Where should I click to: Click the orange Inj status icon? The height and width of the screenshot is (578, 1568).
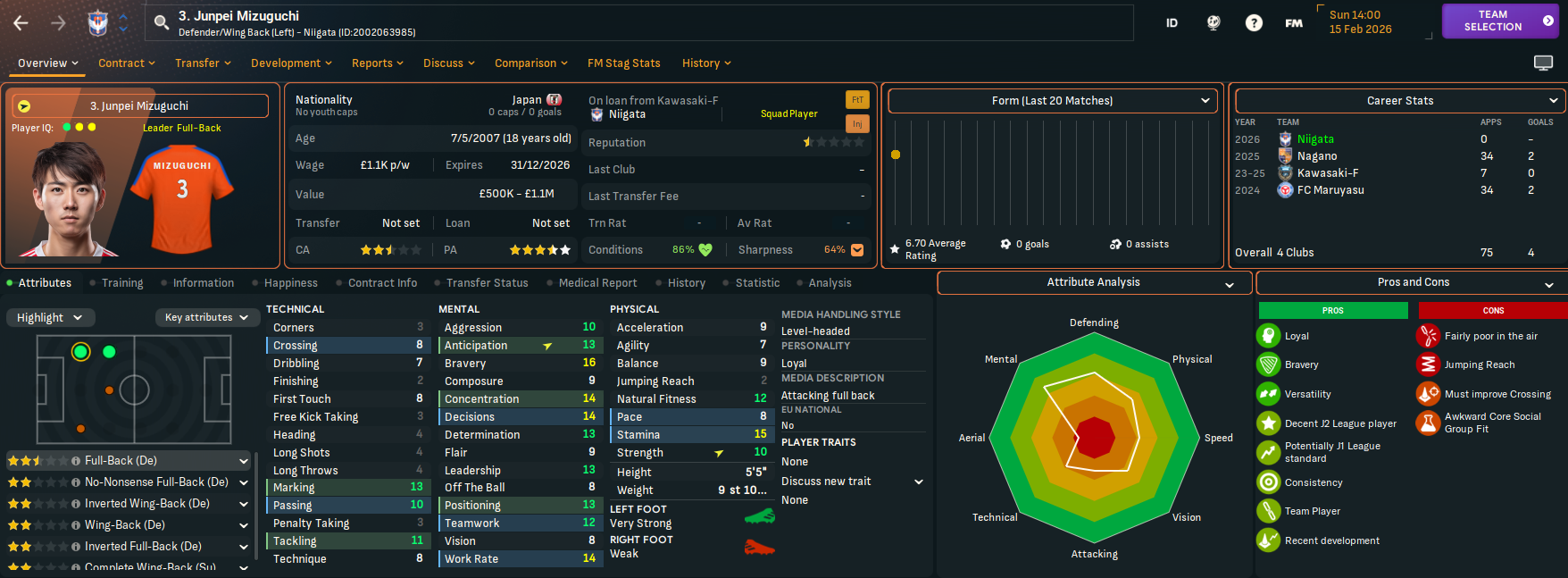click(857, 123)
